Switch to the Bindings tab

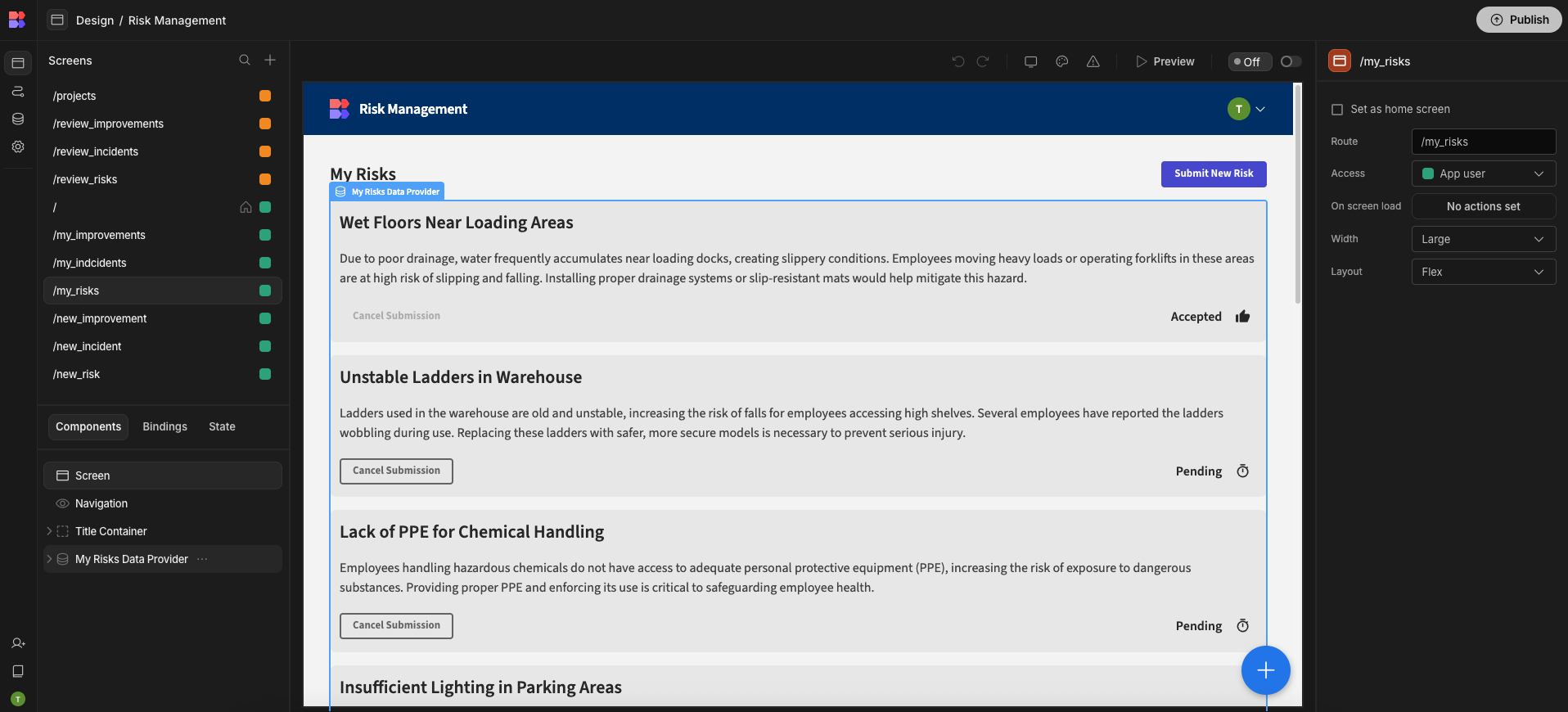[x=164, y=426]
